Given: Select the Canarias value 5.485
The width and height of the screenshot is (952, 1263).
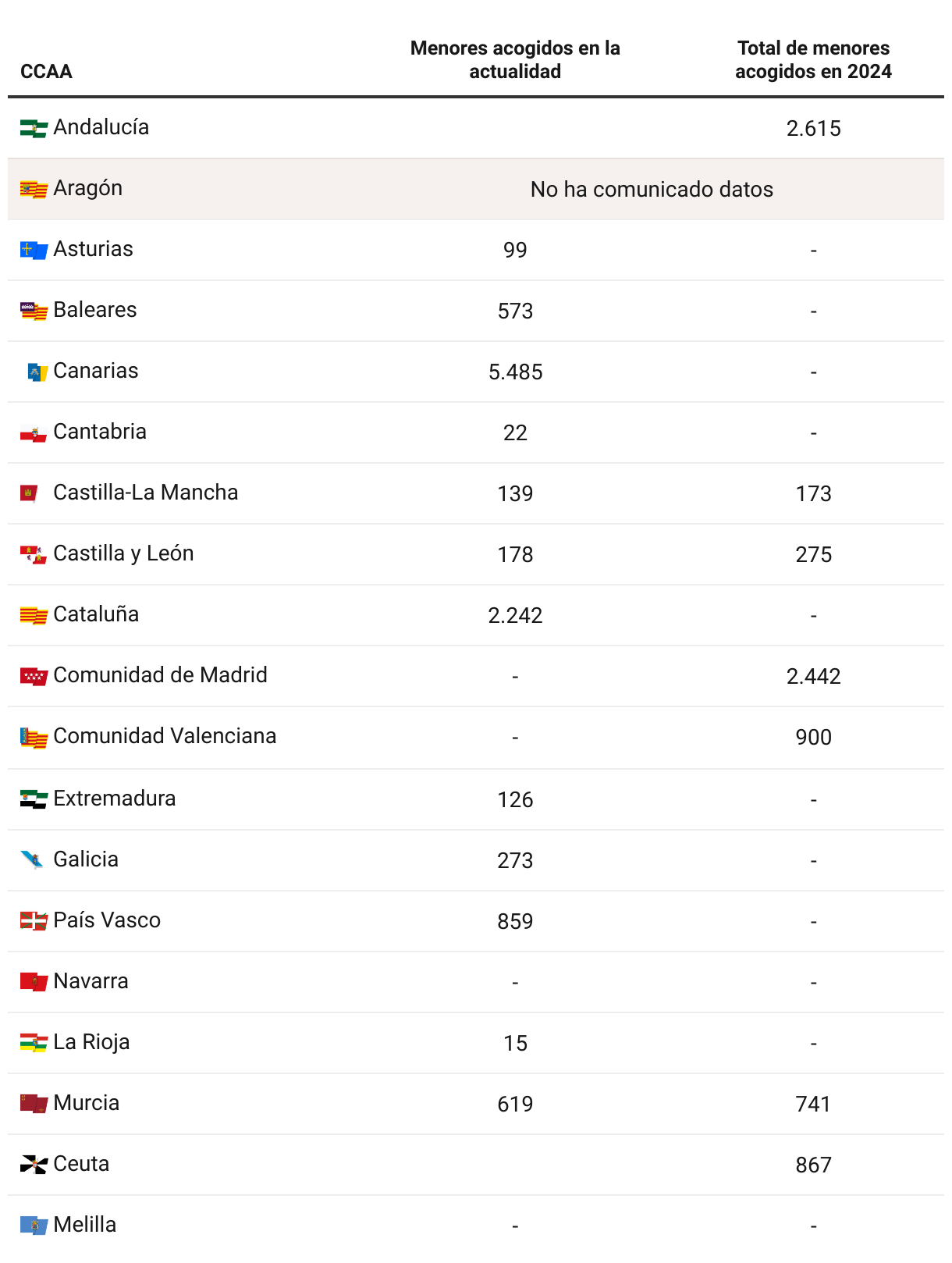Looking at the screenshot, I should pyautogui.click(x=515, y=372).
